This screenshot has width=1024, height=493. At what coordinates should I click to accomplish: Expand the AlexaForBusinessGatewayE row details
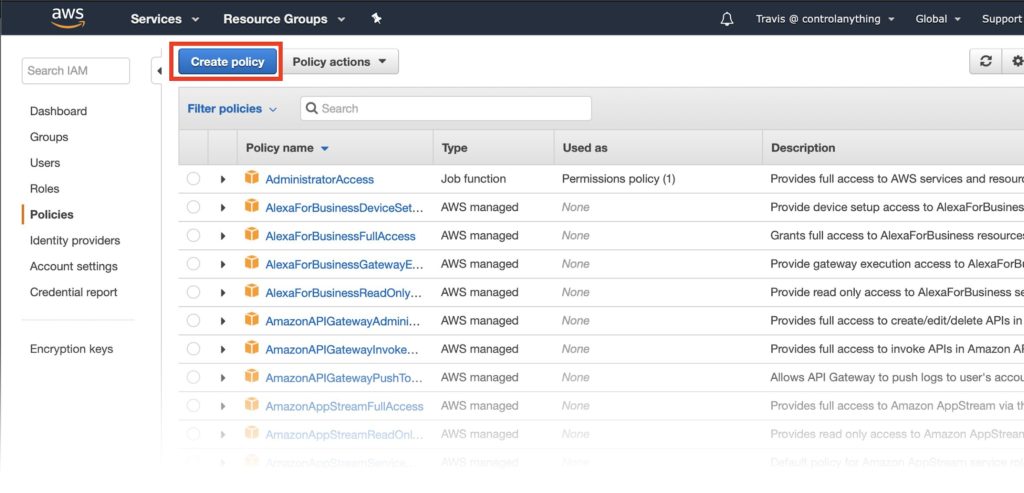[223, 264]
